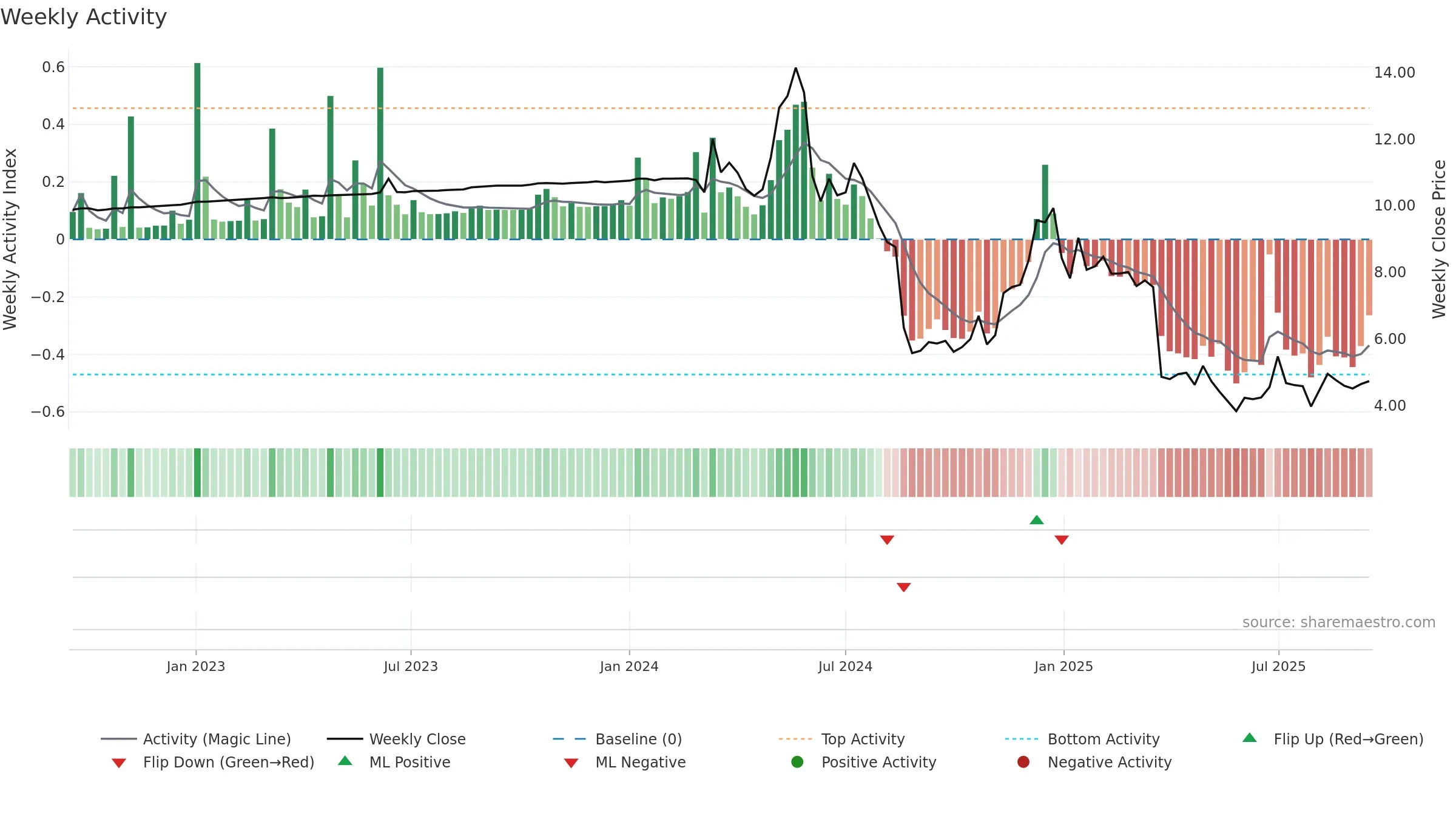Image resolution: width=1456 pixels, height=819 pixels.
Task: Click the darkest green heat-strip cell near Jan 2023
Action: (x=197, y=473)
